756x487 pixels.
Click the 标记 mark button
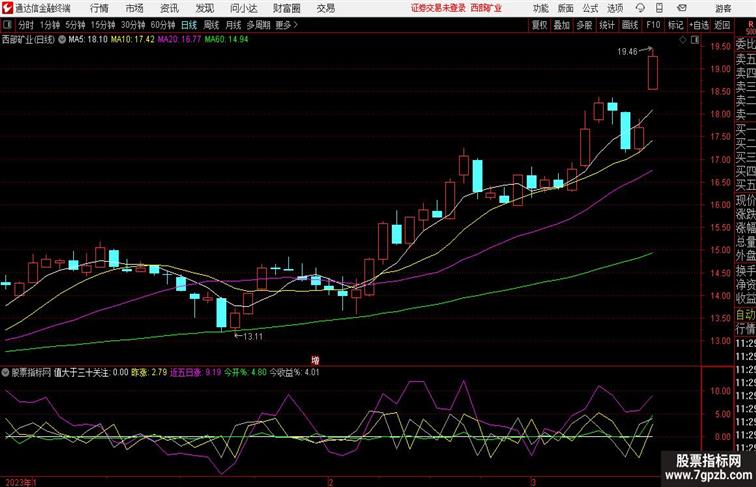coord(675,25)
